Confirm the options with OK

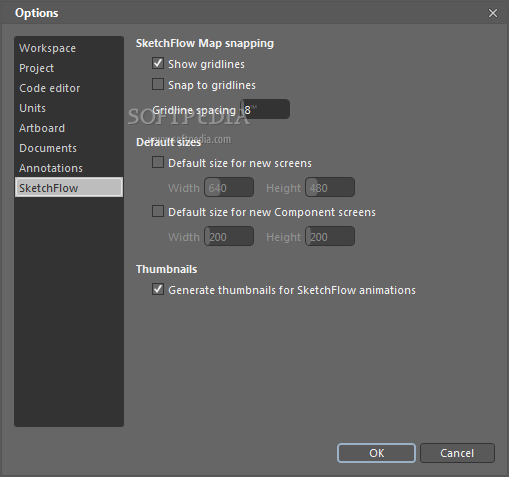click(x=376, y=453)
